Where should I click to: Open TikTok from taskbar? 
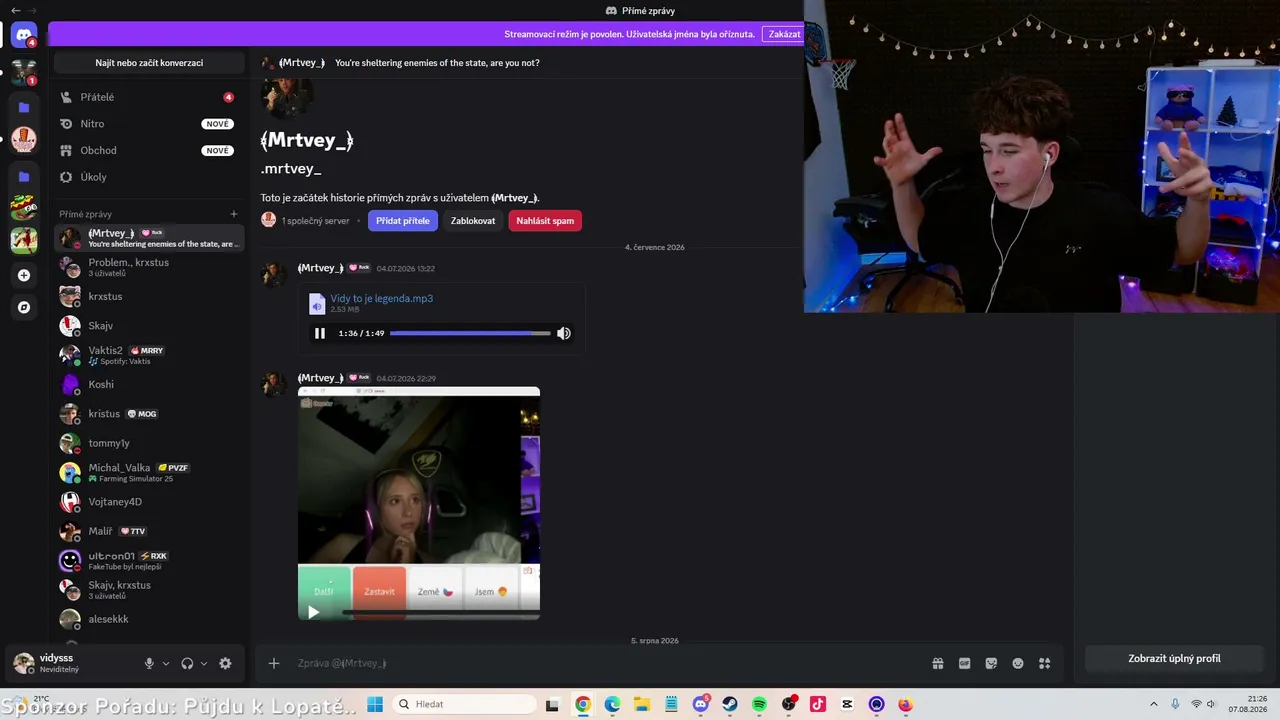(818, 704)
